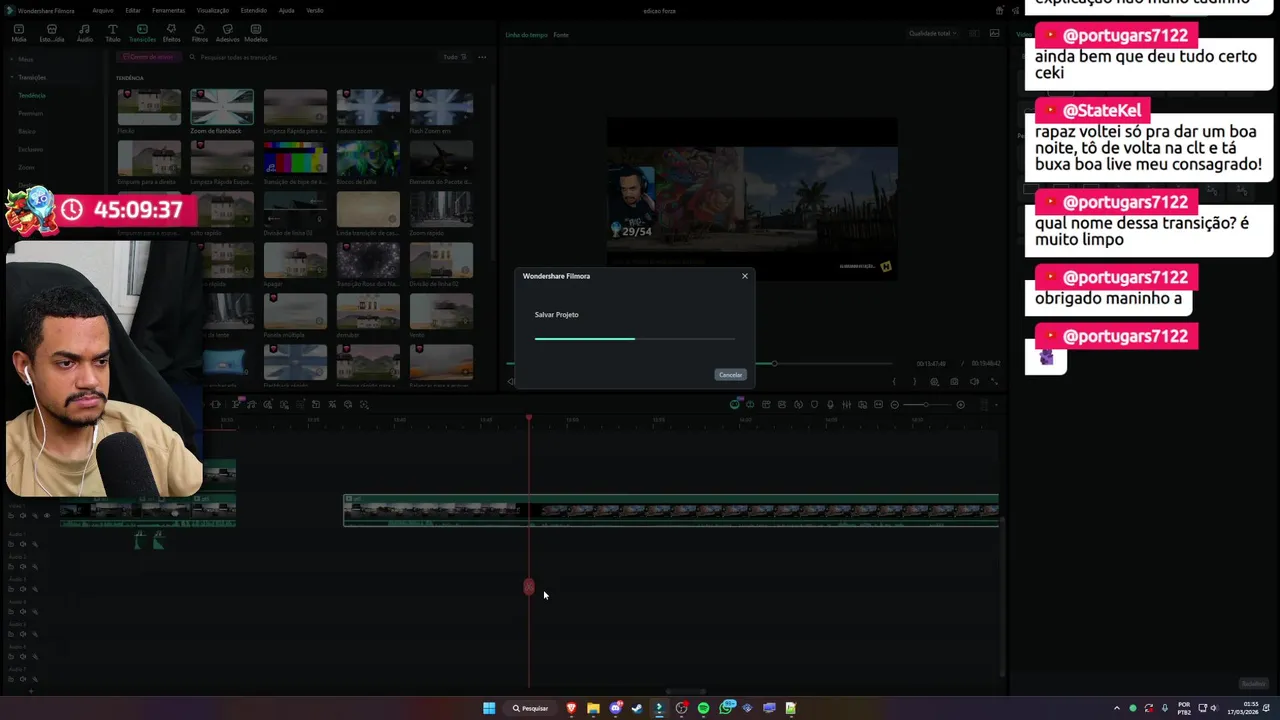Click the preview zoom magnifier icon under player
1280x720 pixels.
coord(934,382)
